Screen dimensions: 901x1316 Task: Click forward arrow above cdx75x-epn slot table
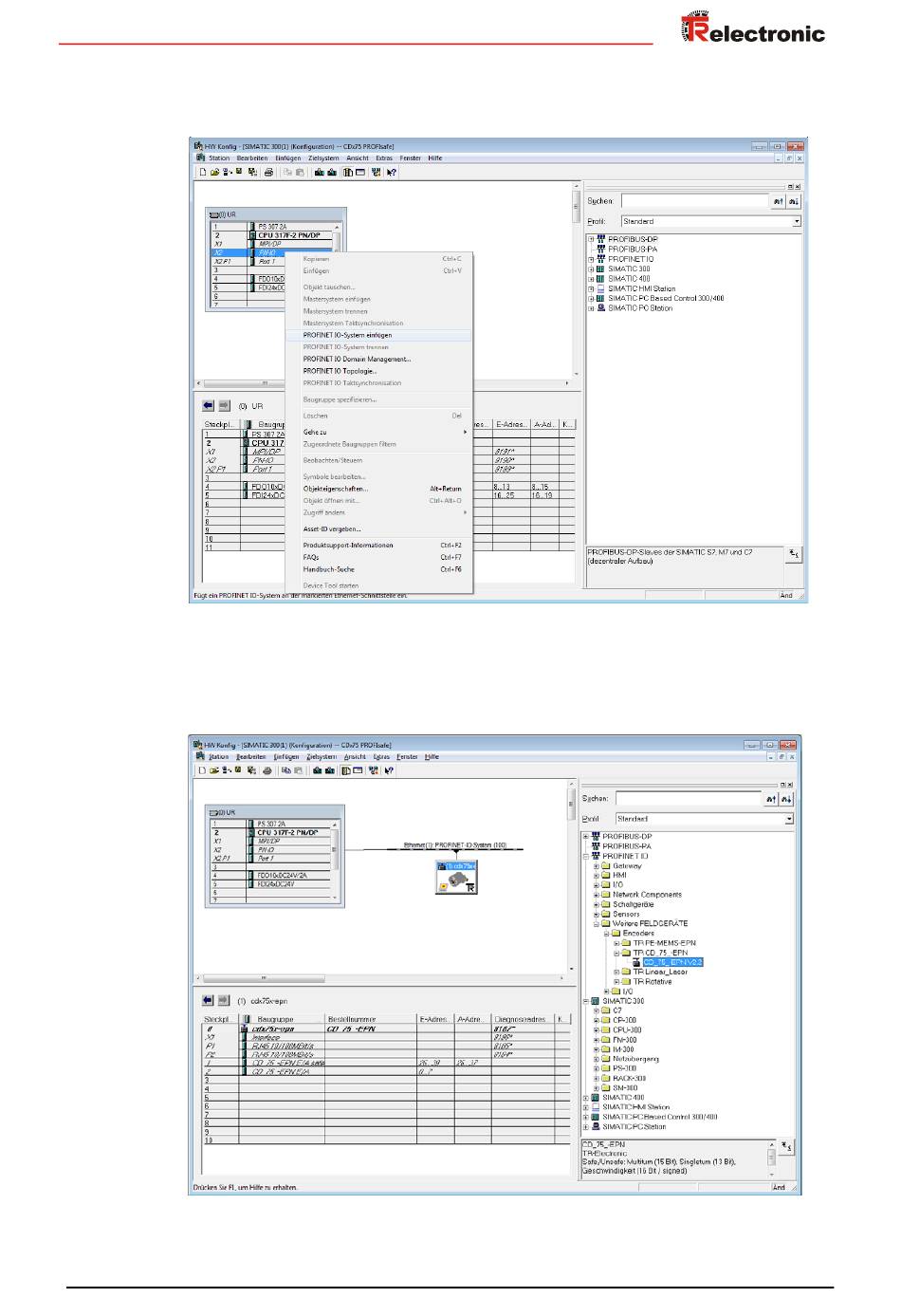[224, 1000]
